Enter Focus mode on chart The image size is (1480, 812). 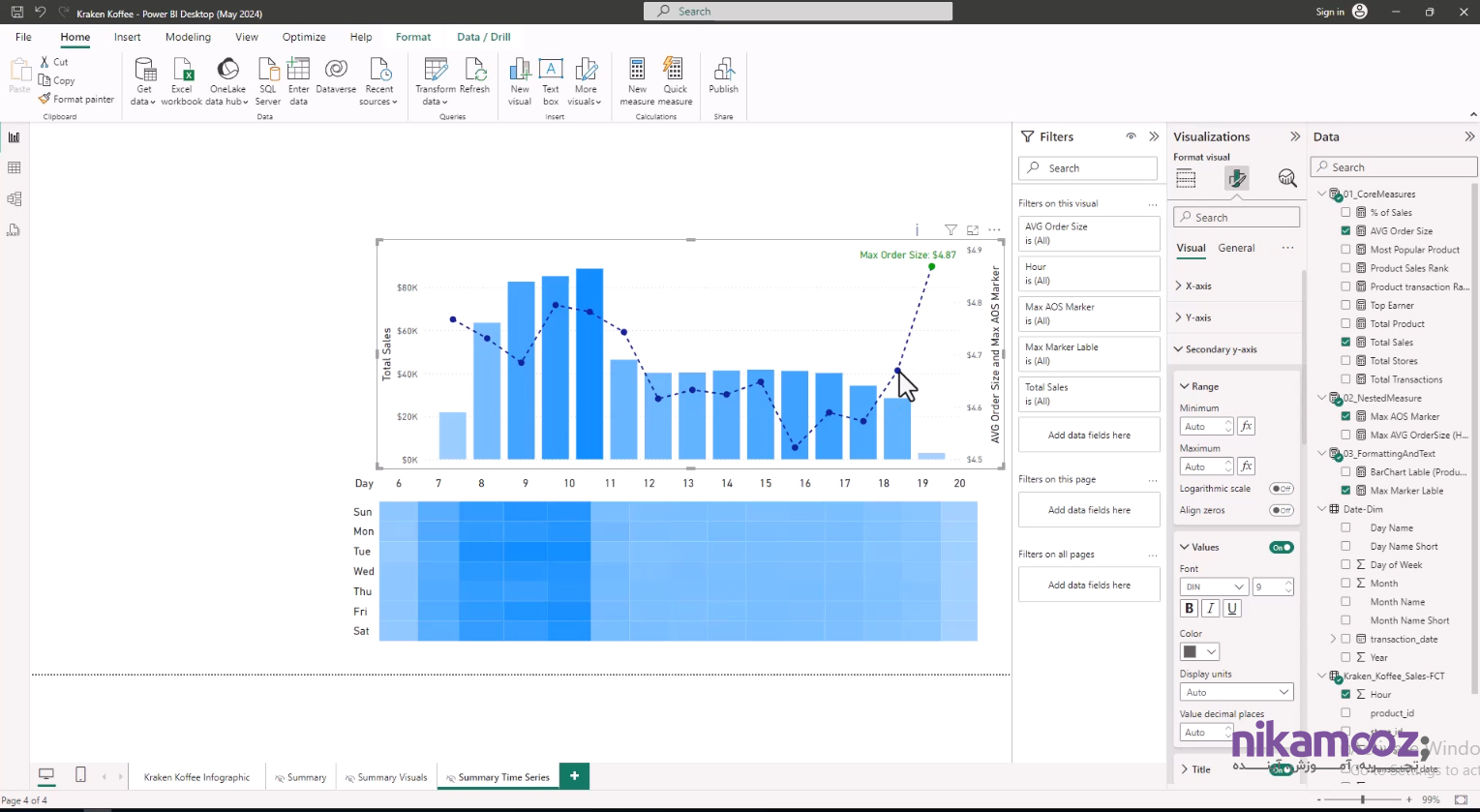click(x=973, y=230)
